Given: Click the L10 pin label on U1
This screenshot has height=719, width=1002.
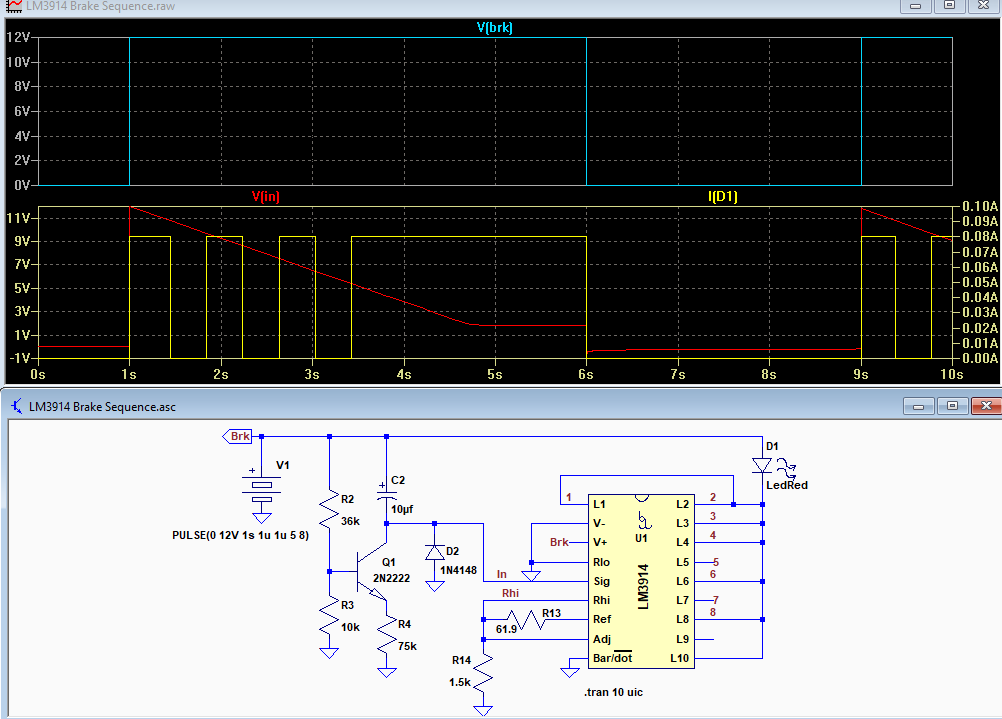Looking at the screenshot, I should (679, 658).
